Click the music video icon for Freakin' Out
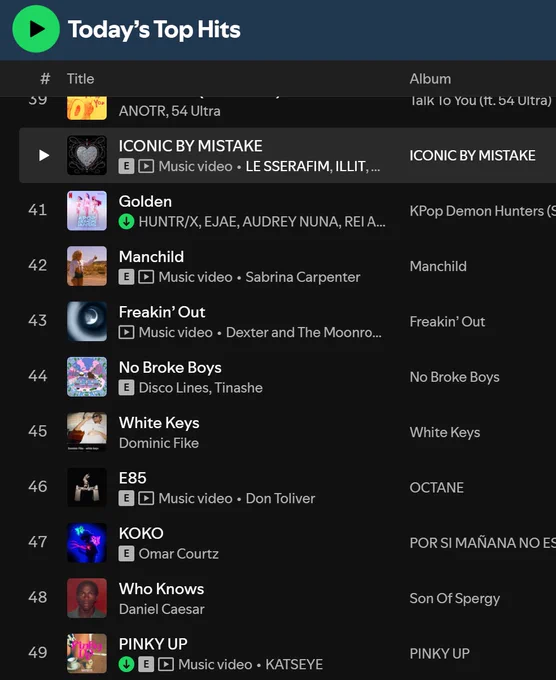This screenshot has height=680, width=556. pyautogui.click(x=126, y=333)
